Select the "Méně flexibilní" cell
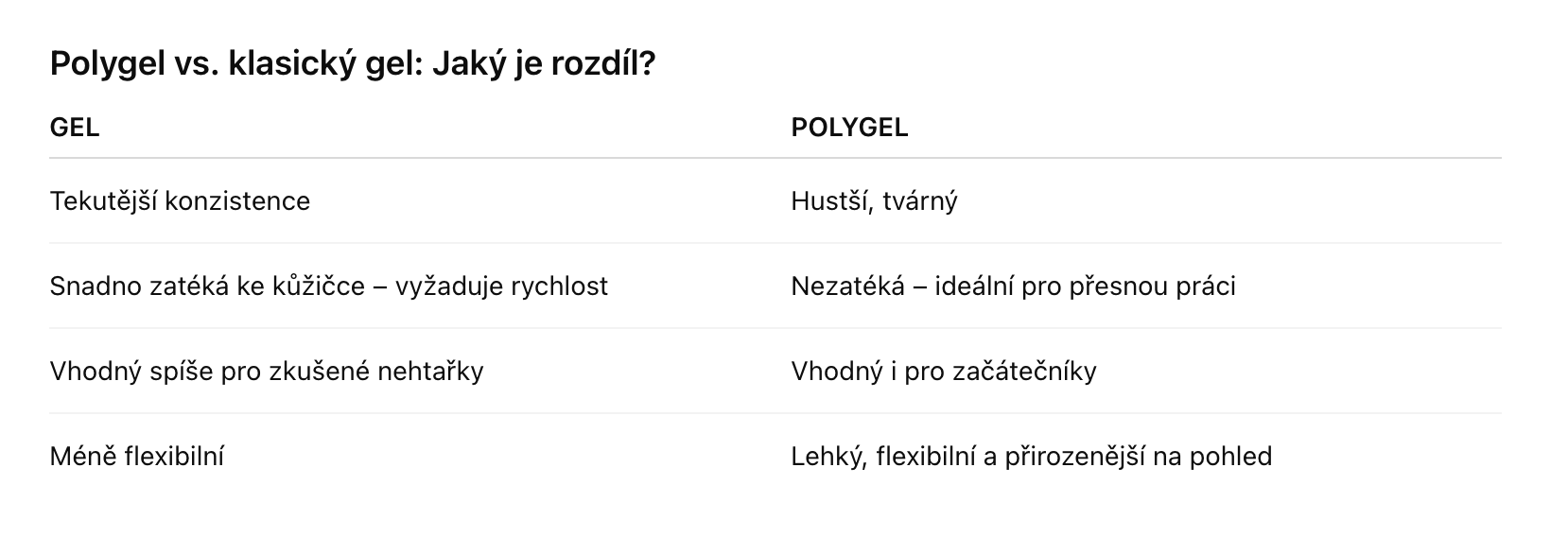 click(136, 457)
